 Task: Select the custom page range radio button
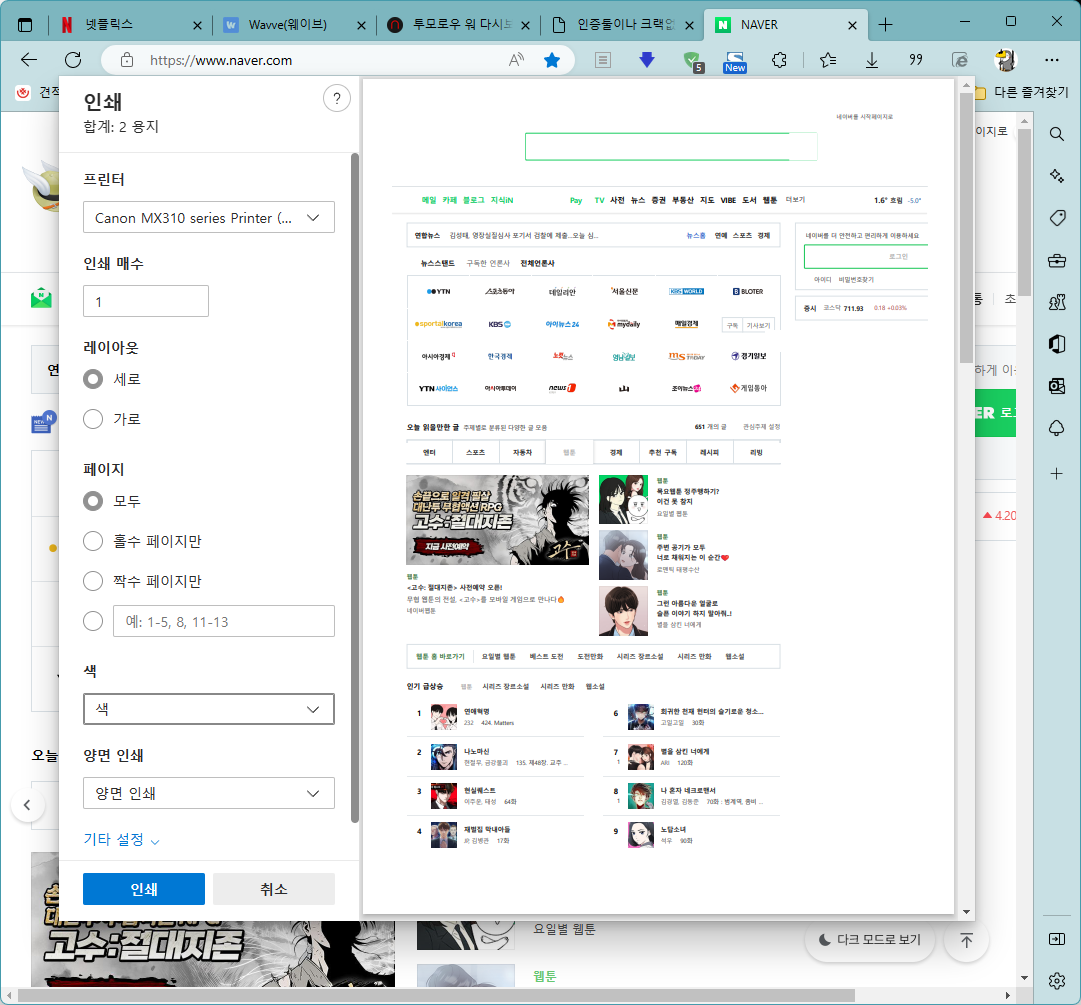tap(93, 621)
